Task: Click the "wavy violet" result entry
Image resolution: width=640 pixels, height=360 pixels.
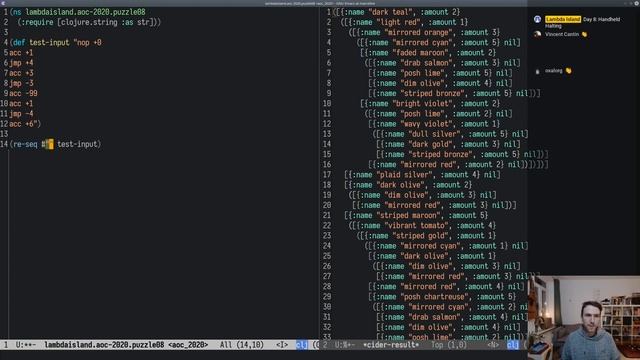Action: point(434,124)
